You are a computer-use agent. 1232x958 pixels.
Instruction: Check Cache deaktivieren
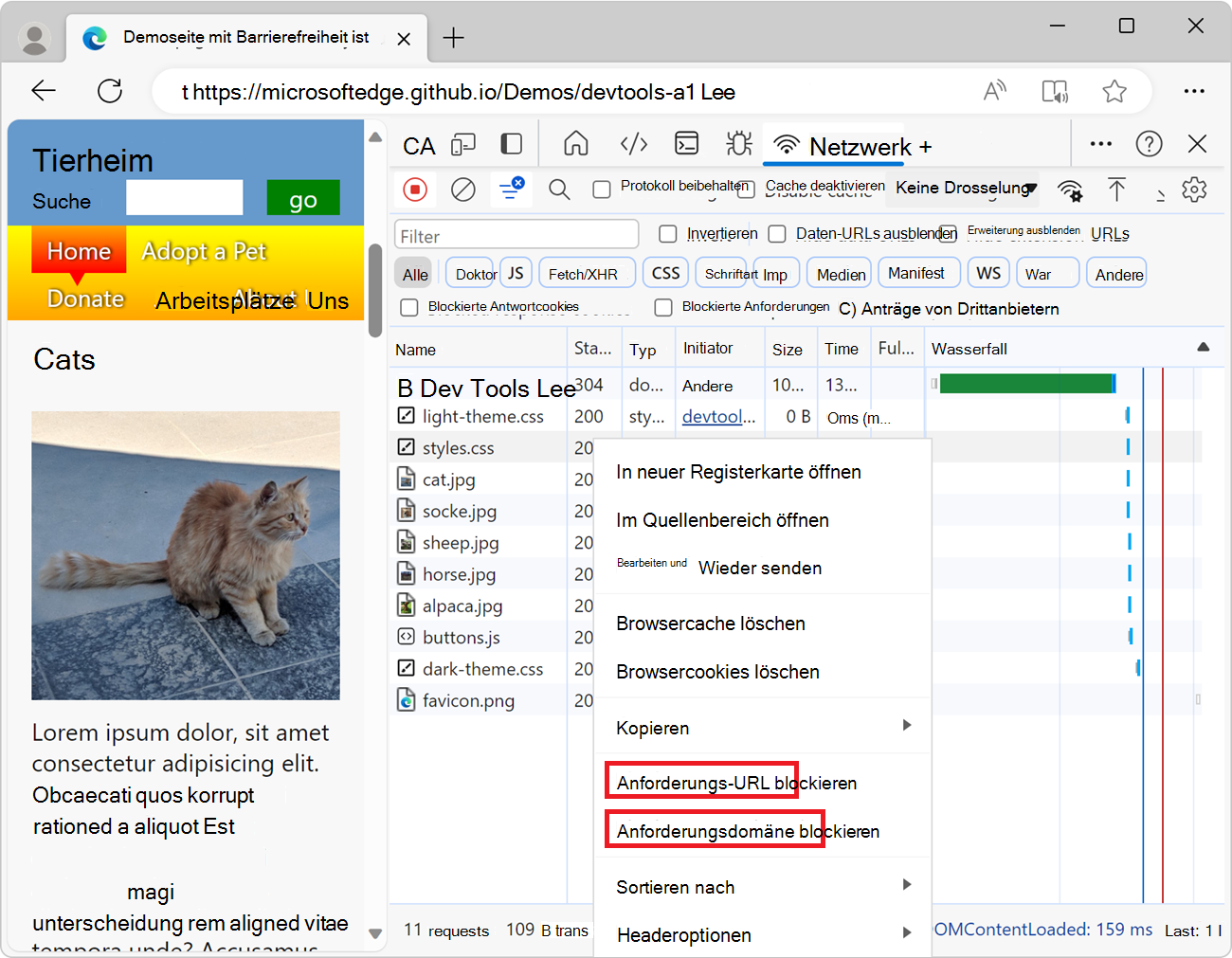coord(746,189)
